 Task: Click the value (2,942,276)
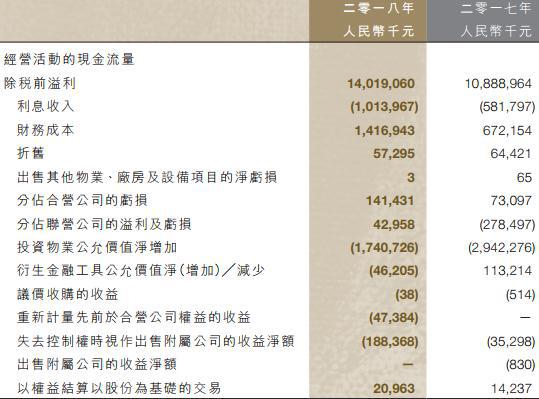tap(502, 248)
